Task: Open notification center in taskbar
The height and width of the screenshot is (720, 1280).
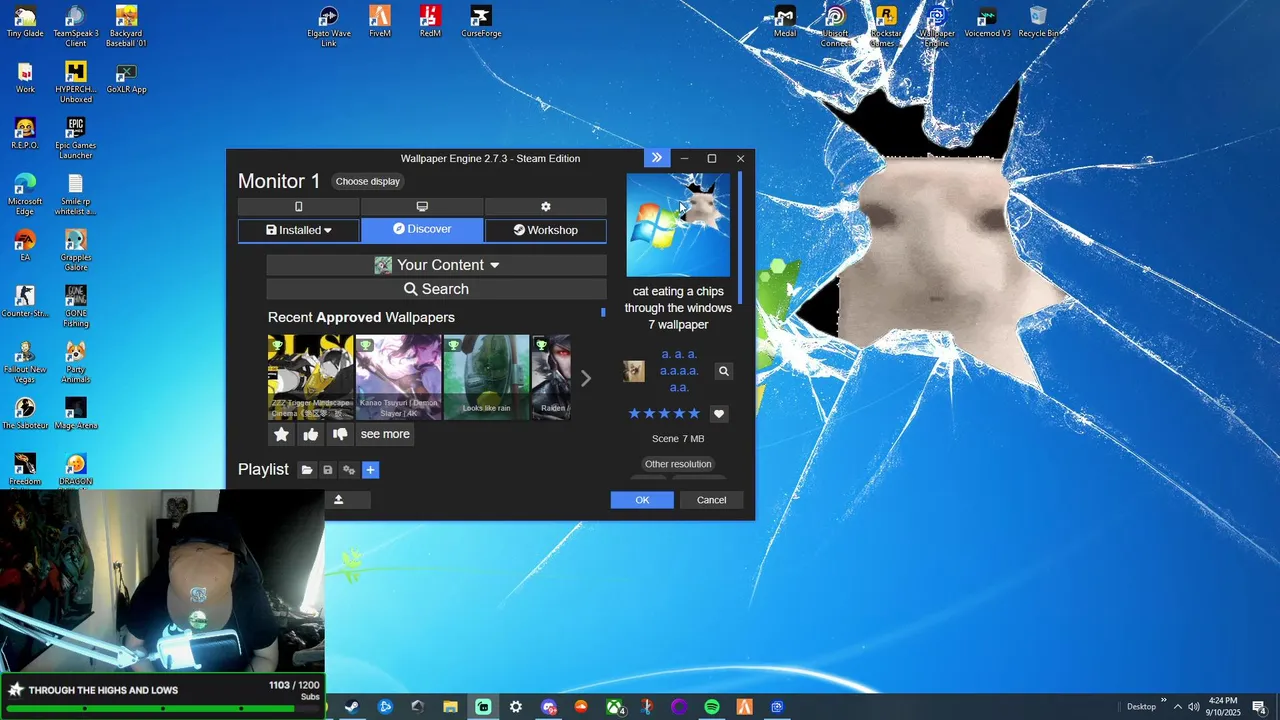Action: pyautogui.click(x=1259, y=707)
